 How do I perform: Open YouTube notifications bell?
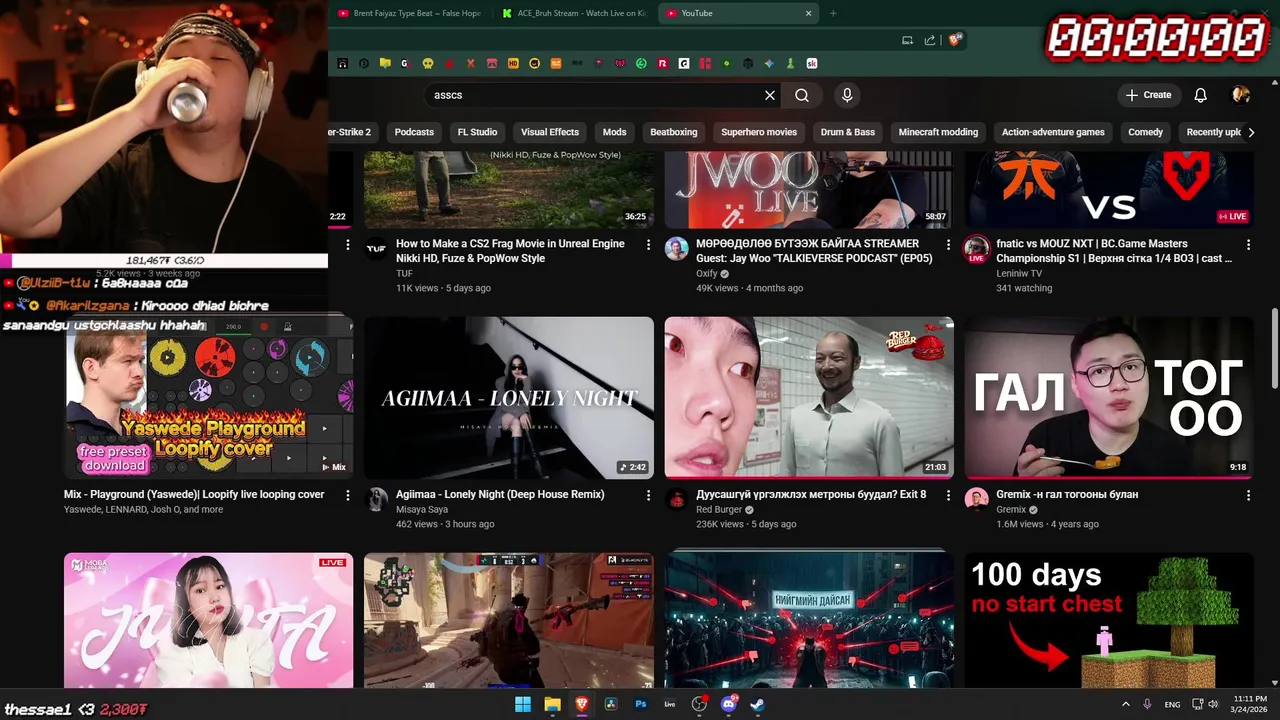point(1200,95)
